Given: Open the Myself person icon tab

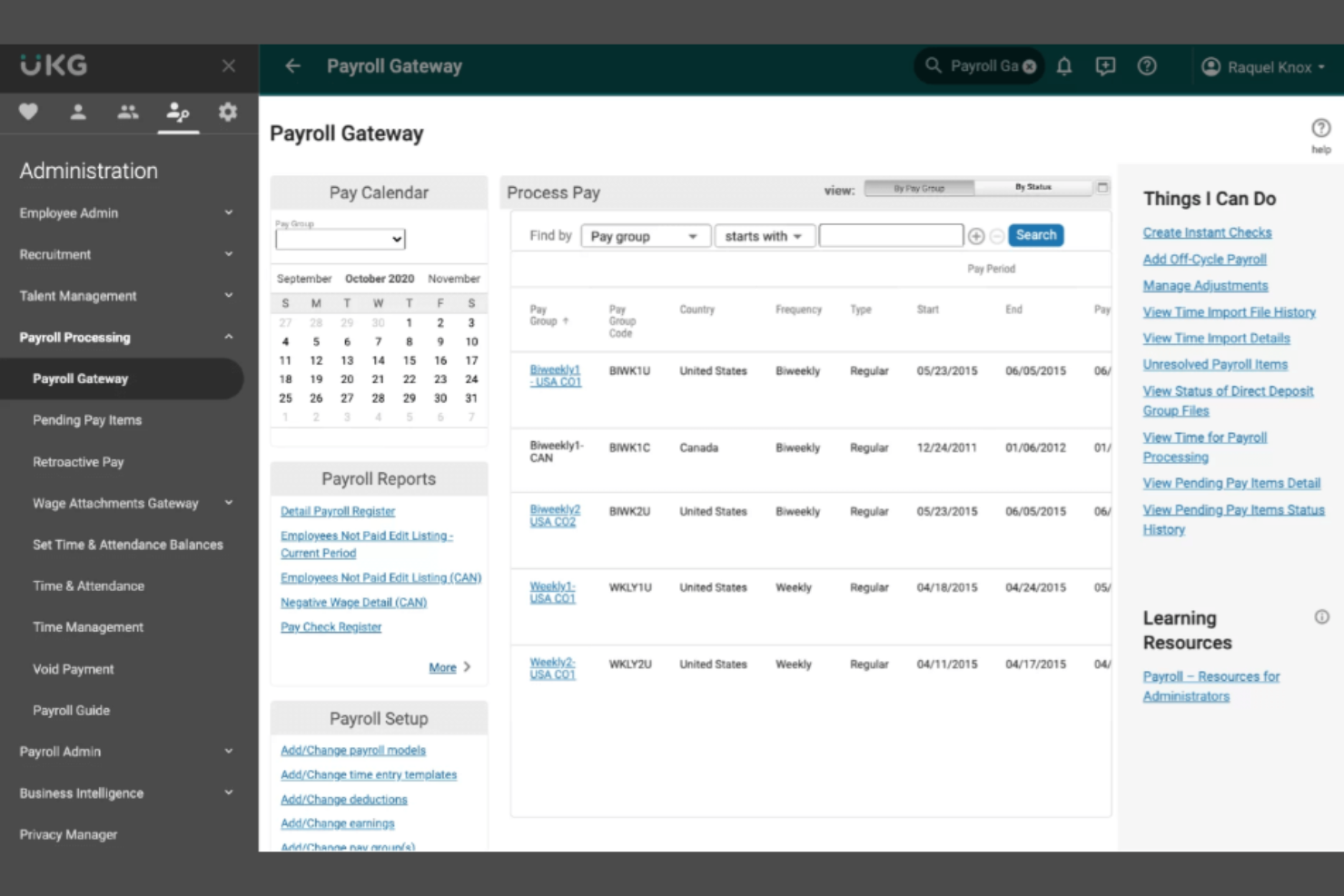Looking at the screenshot, I should [78, 112].
